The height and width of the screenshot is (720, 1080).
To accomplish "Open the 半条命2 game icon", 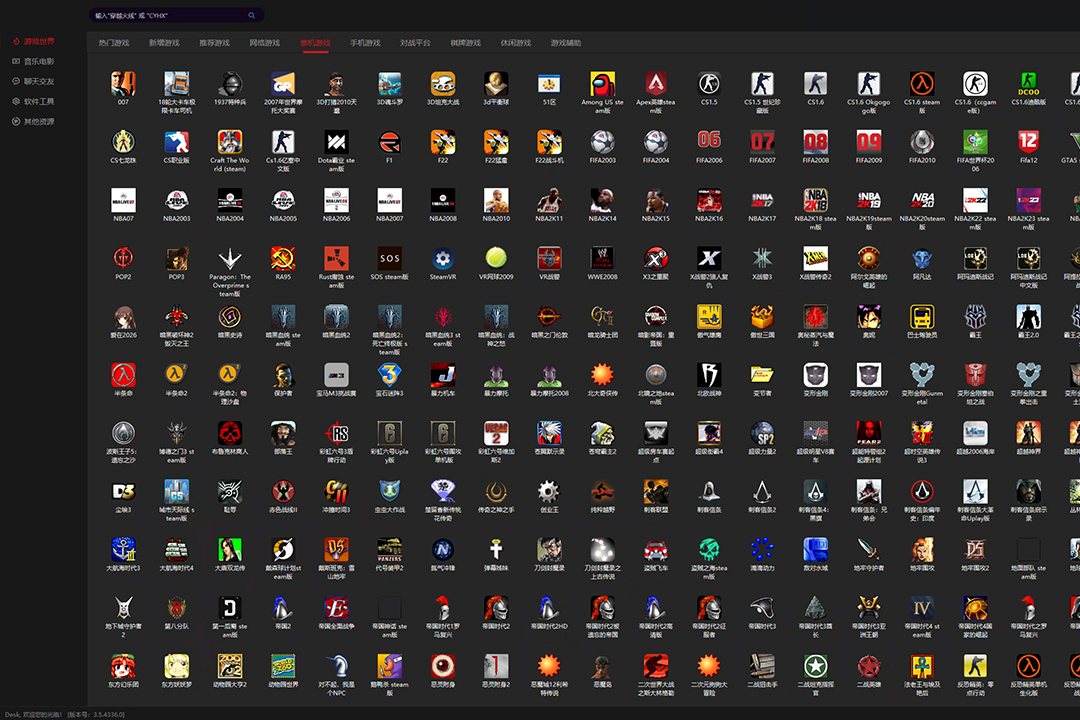I will pos(177,376).
